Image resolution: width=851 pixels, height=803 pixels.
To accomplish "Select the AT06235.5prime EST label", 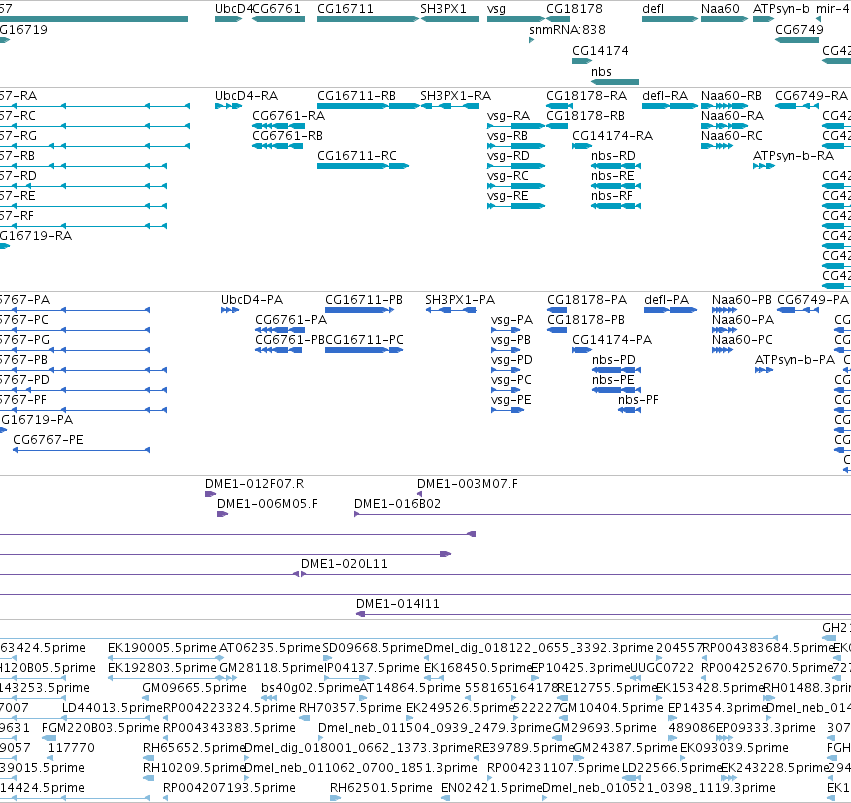I will coord(270,648).
